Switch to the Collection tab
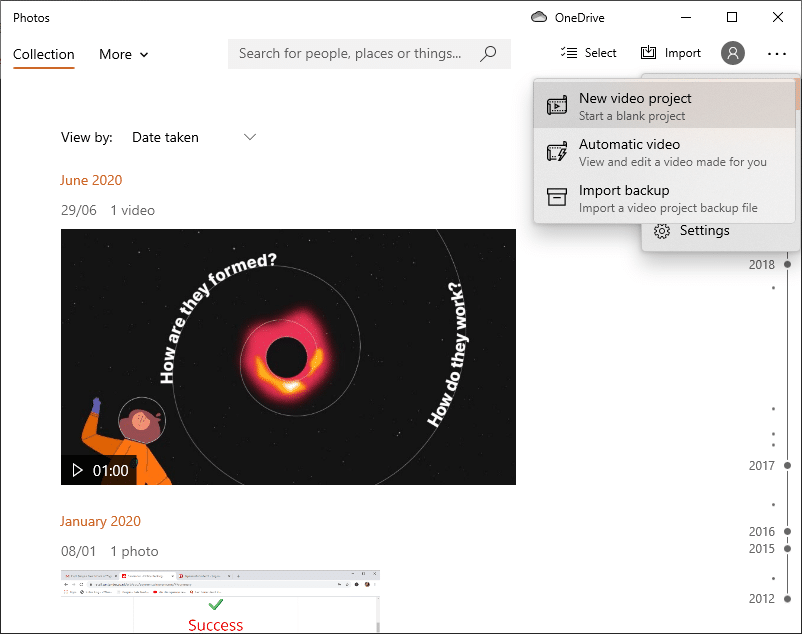 [x=43, y=54]
